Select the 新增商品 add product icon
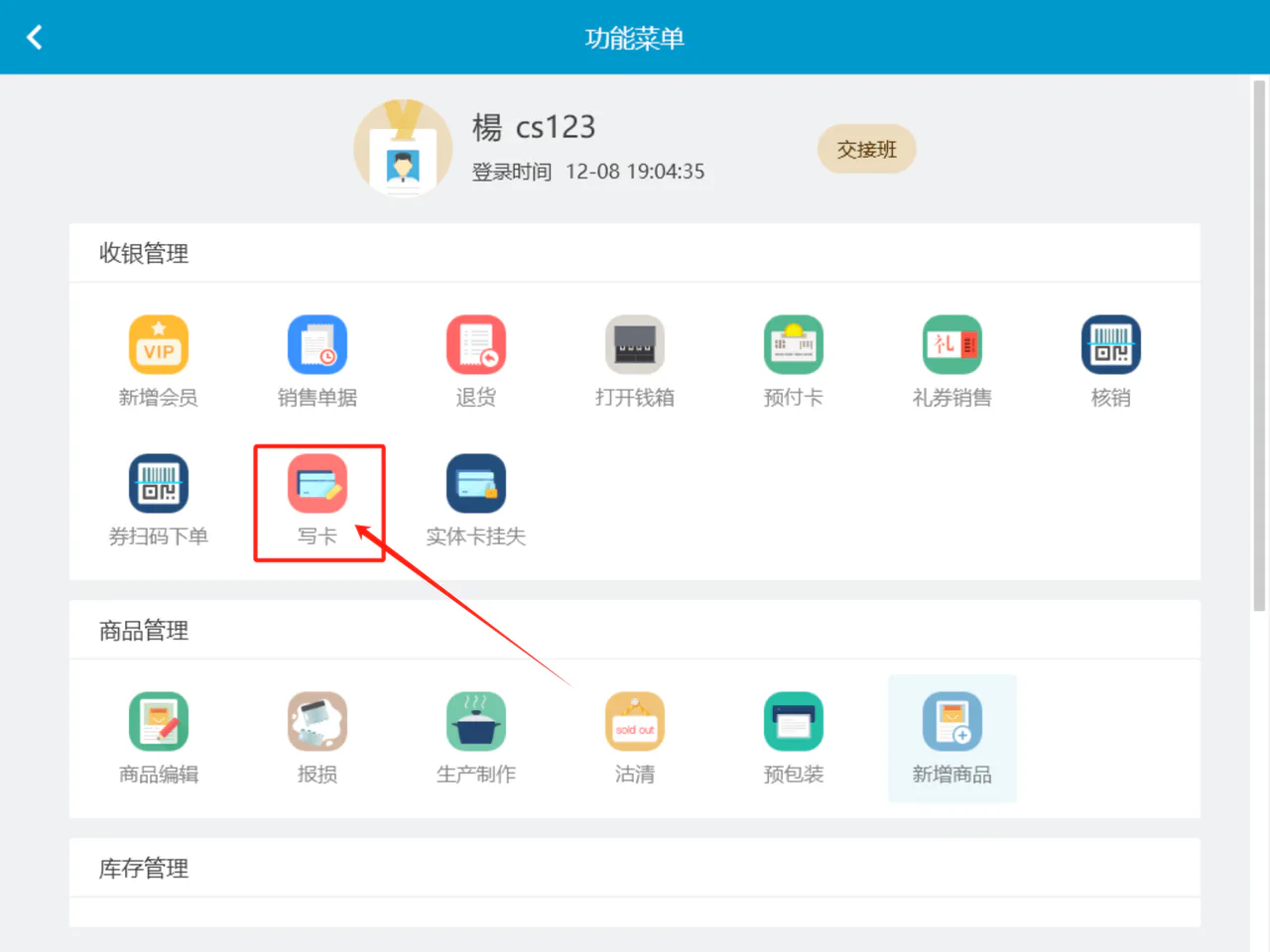The width and height of the screenshot is (1270, 952). point(952,721)
